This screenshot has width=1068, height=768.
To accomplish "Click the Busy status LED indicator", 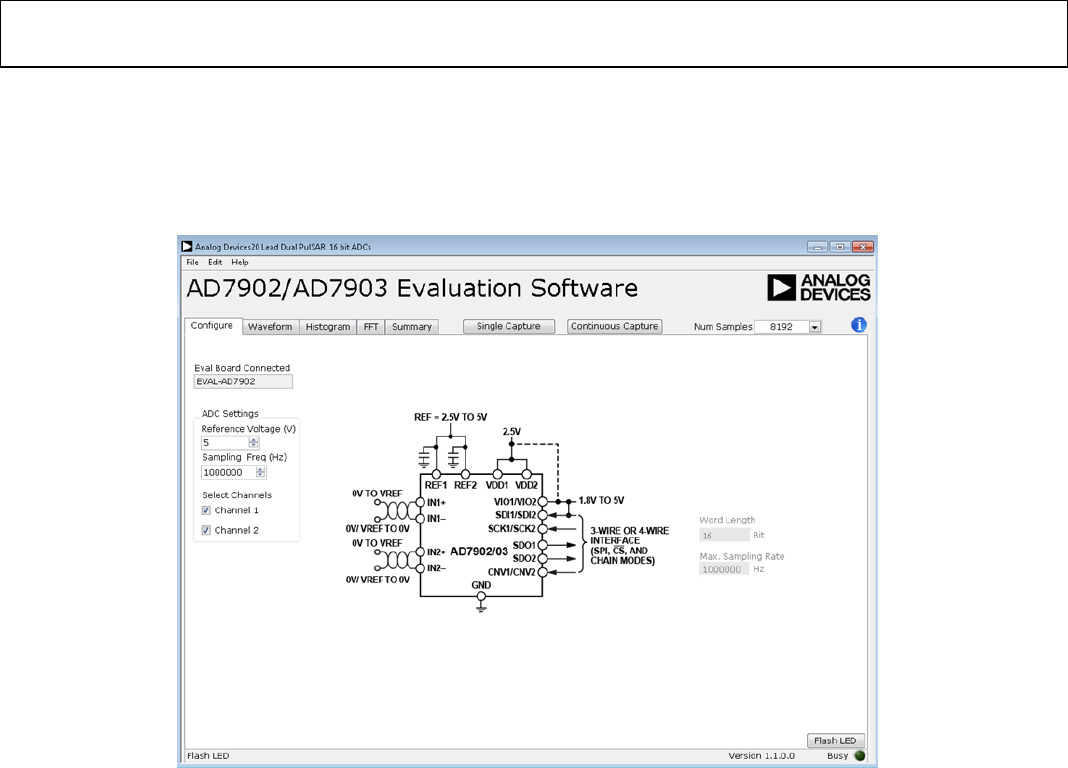I will [859, 755].
